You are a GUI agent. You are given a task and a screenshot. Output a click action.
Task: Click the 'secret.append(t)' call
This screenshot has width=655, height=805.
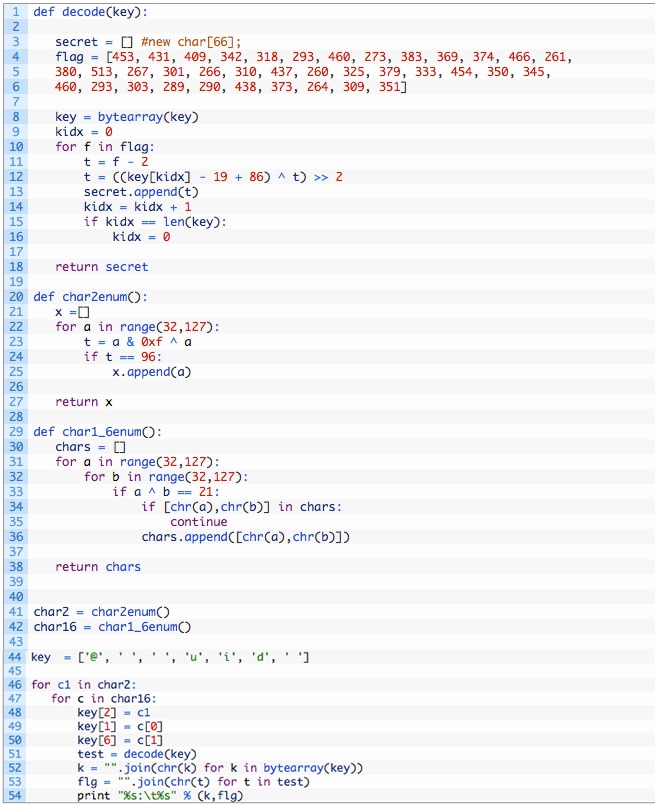coord(141,192)
